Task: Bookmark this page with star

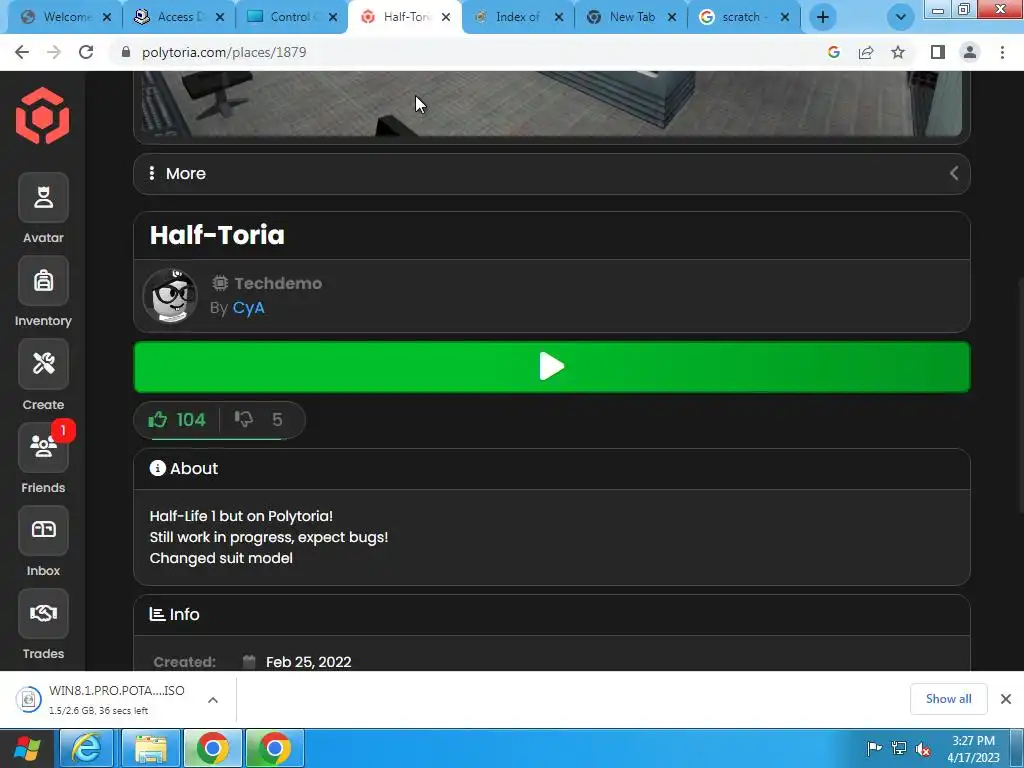Action: 898,52
